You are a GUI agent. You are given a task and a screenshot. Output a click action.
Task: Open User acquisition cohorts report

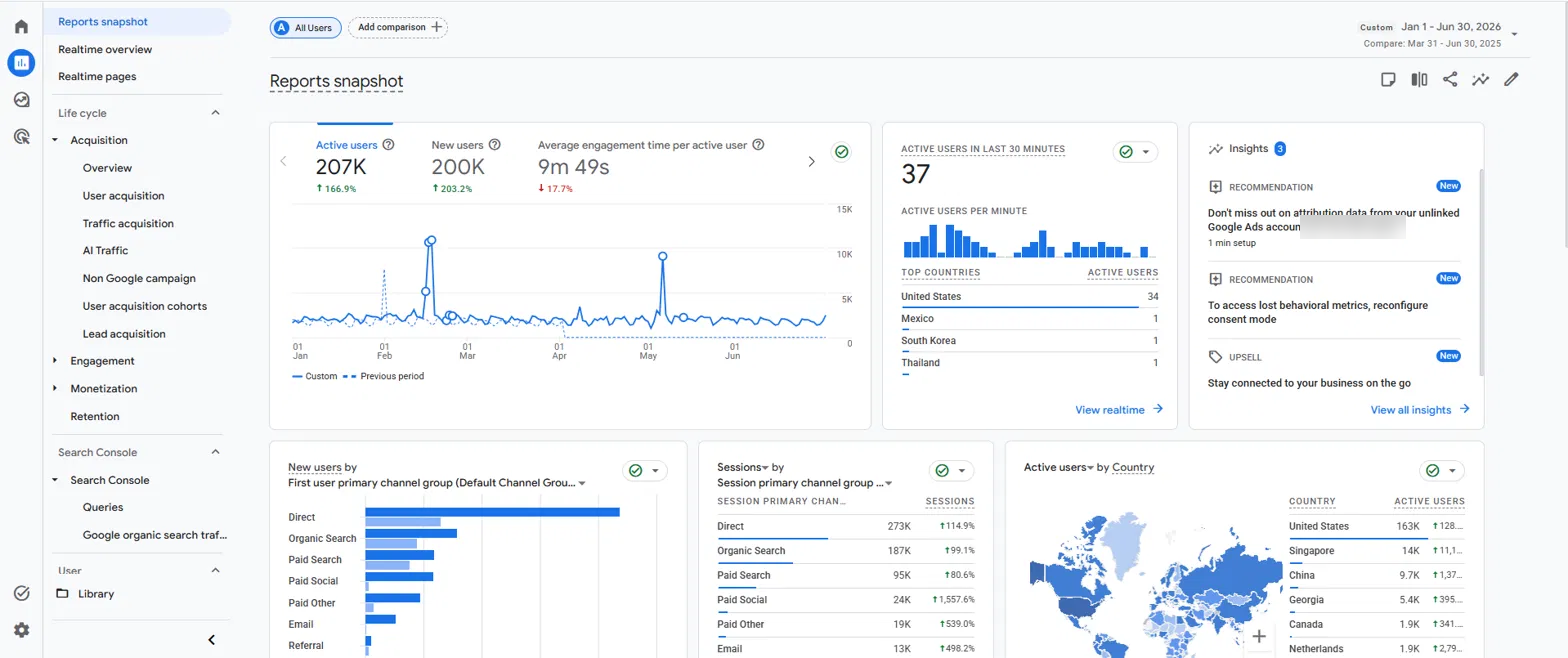pos(145,306)
